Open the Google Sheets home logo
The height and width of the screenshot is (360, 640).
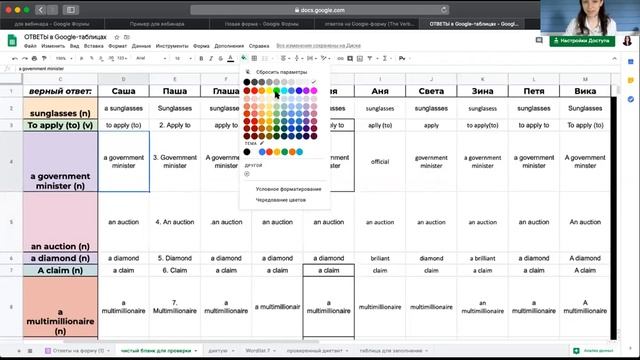(x=12, y=40)
